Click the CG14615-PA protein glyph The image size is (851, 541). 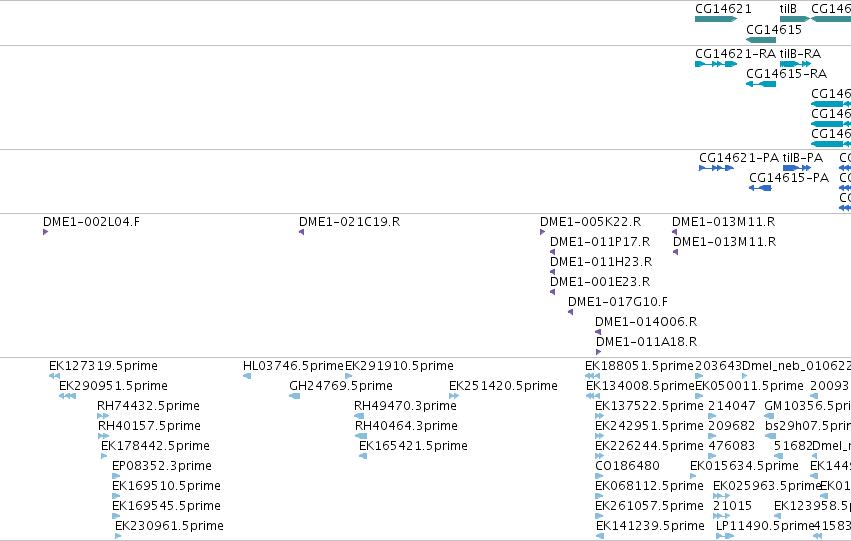(x=760, y=188)
